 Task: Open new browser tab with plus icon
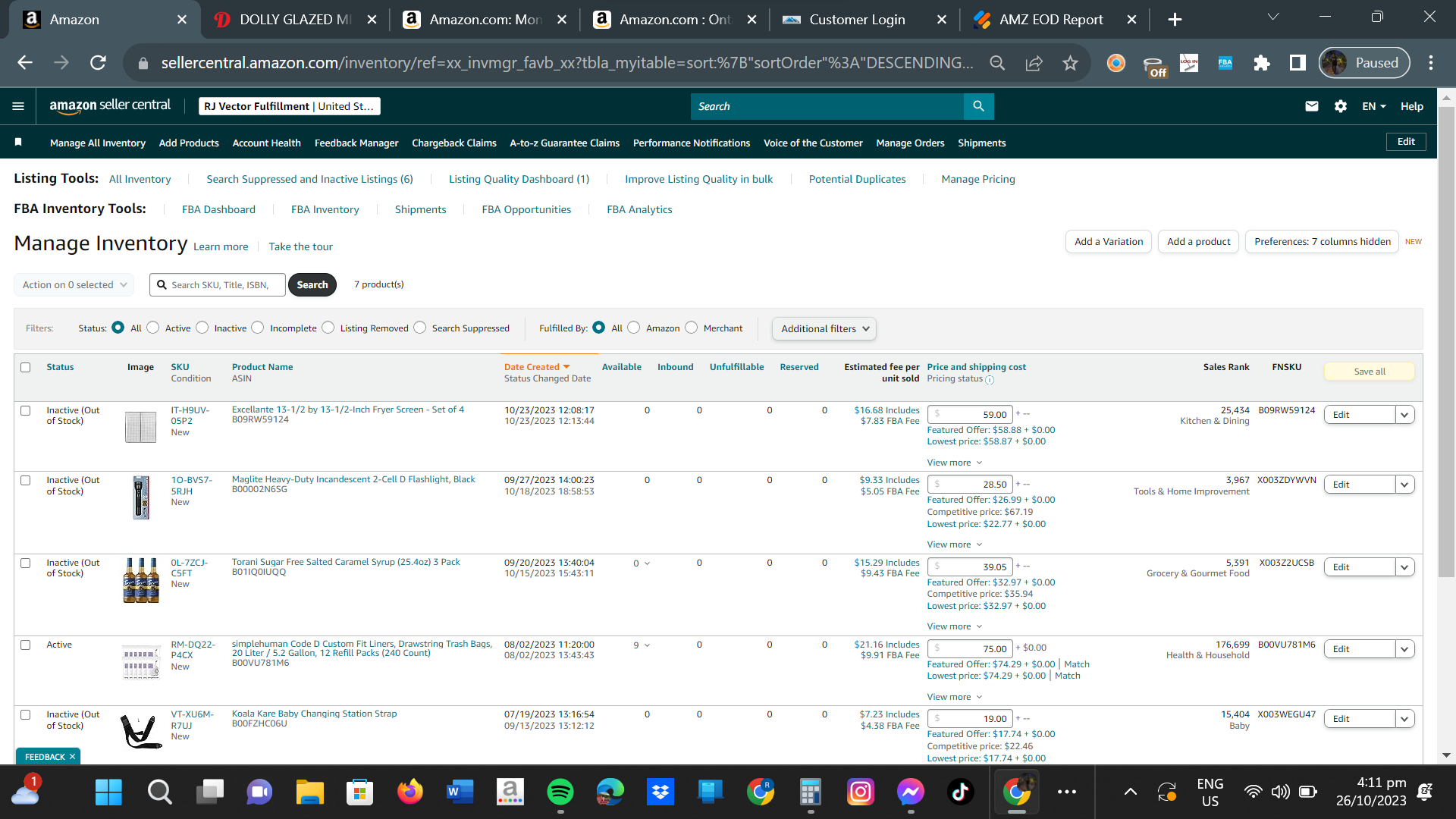pos(1175,20)
